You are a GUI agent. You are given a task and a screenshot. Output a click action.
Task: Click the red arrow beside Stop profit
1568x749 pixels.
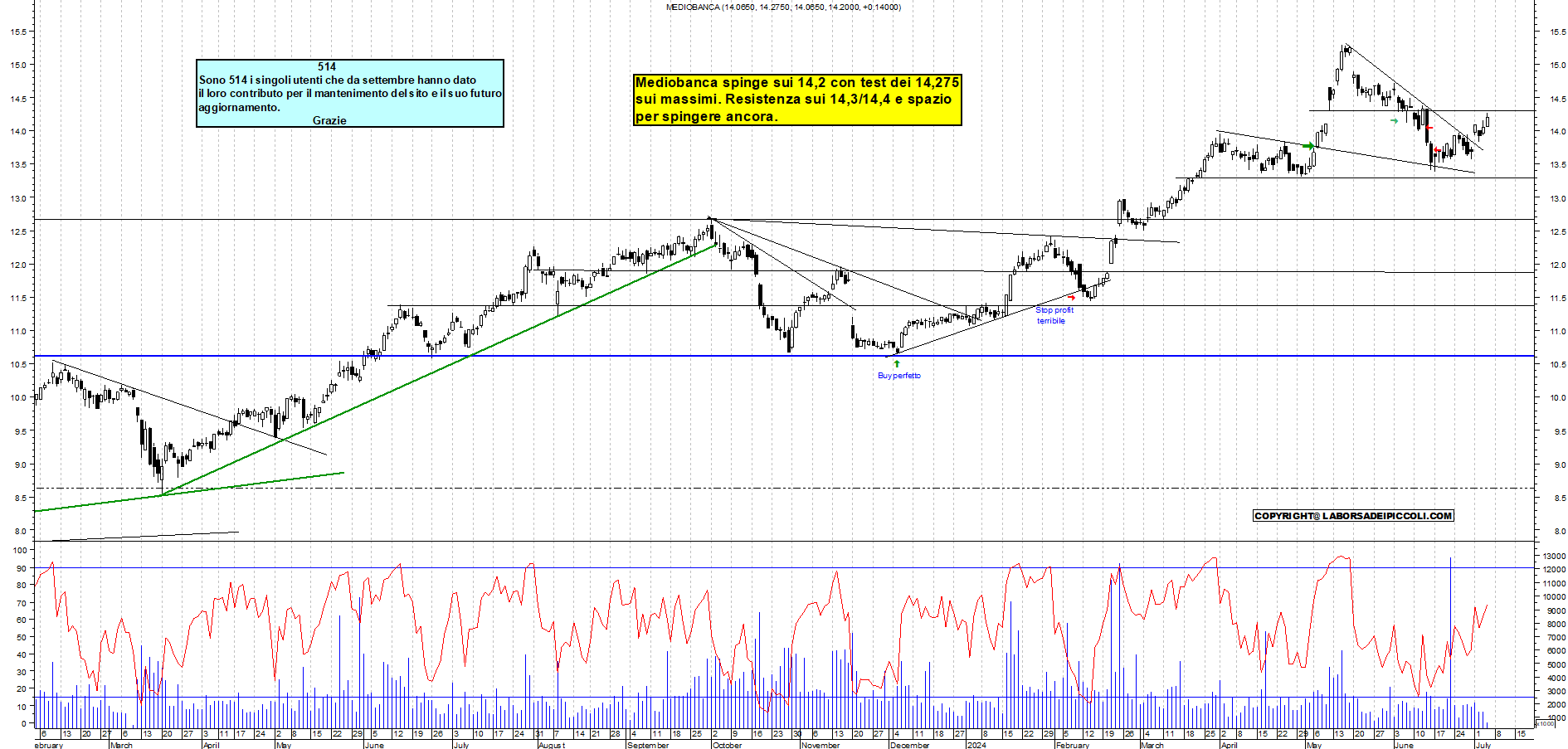(x=1071, y=297)
